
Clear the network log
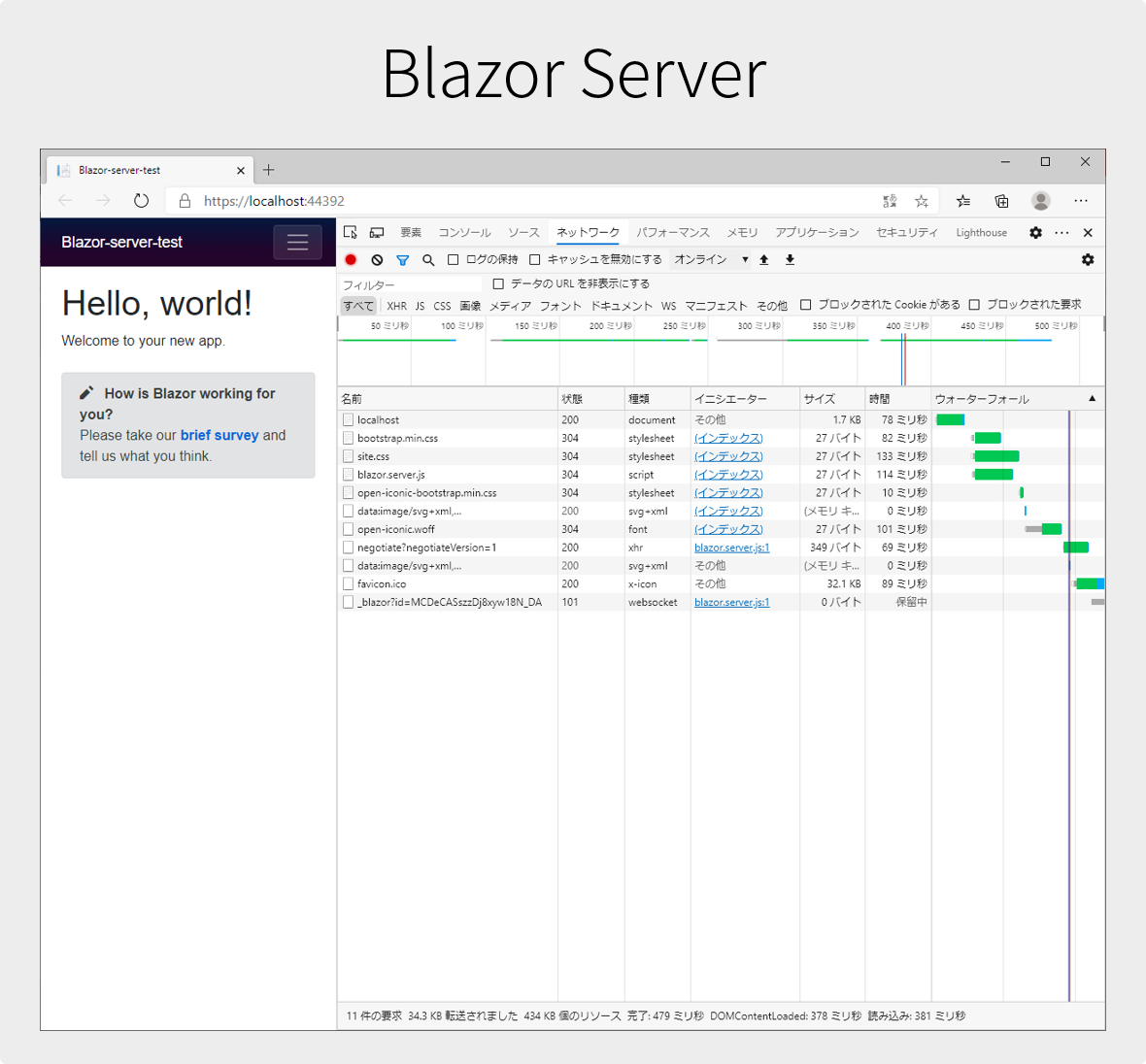point(377,259)
